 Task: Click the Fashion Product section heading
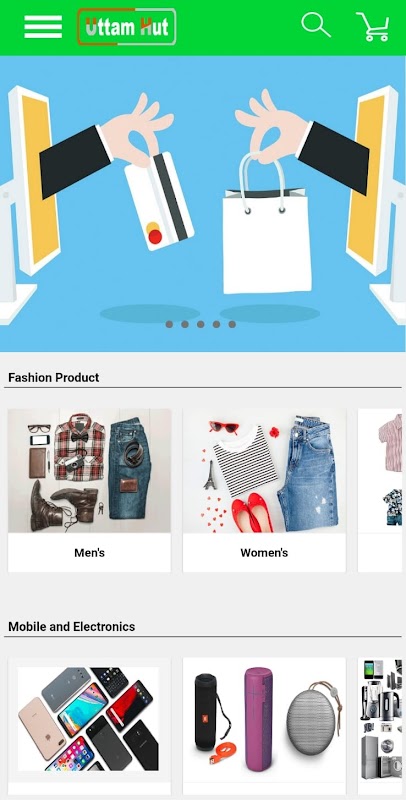click(54, 378)
